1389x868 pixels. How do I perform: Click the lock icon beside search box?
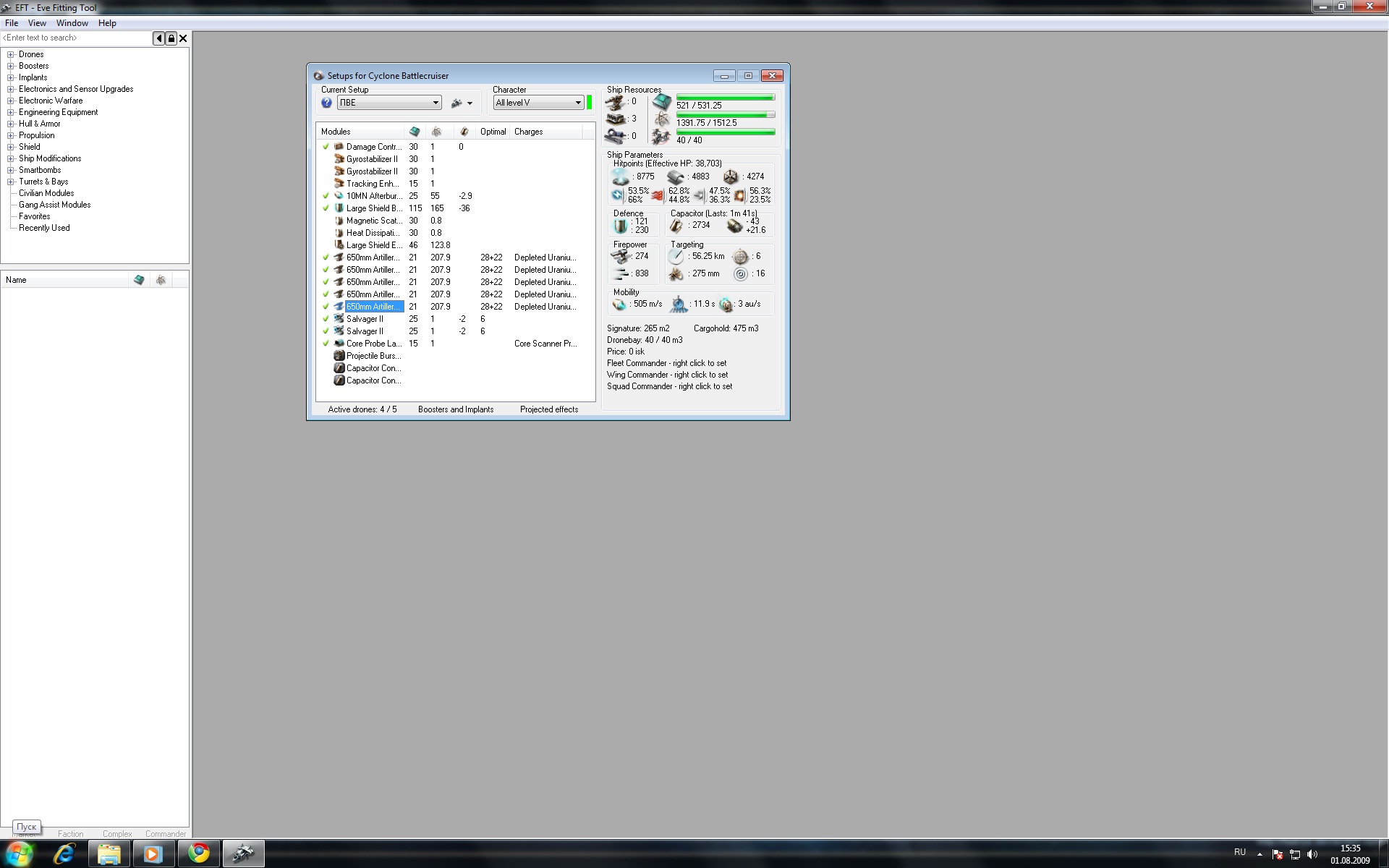(x=171, y=38)
